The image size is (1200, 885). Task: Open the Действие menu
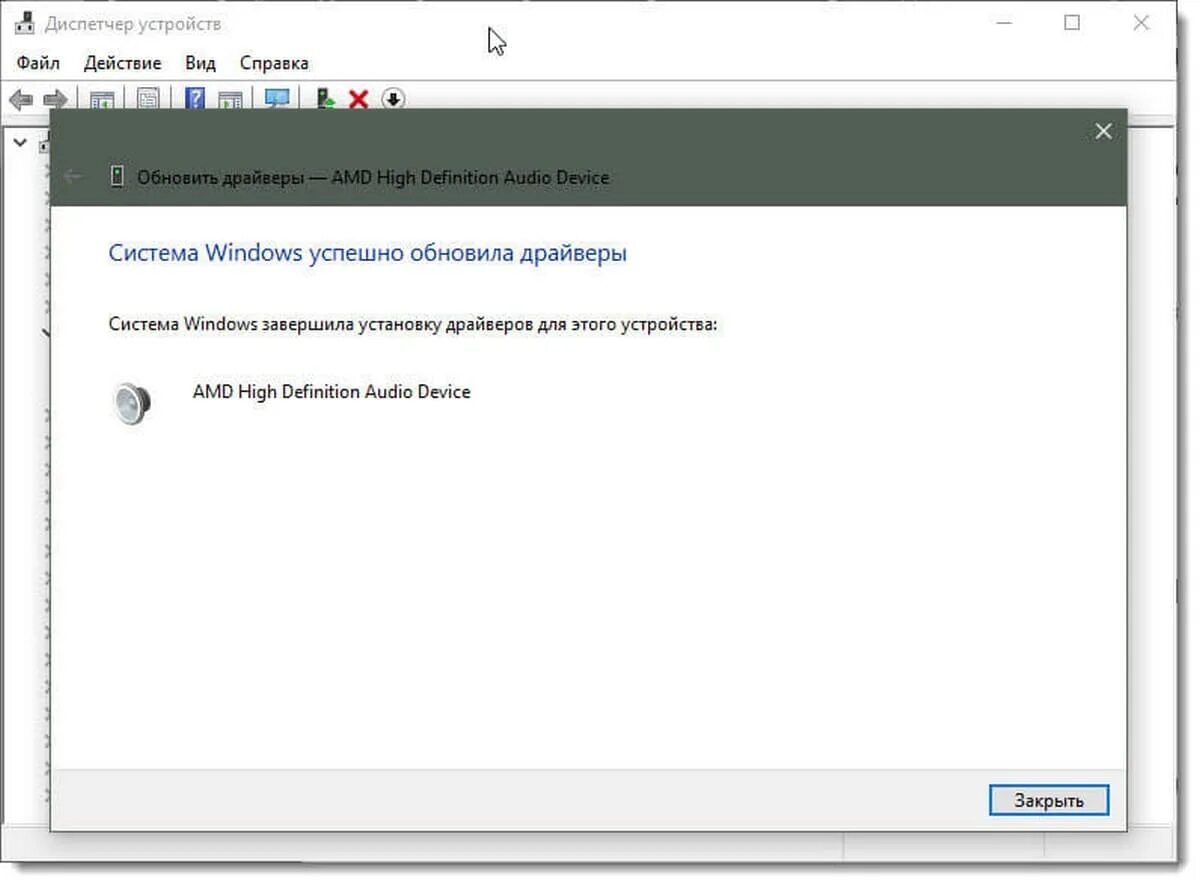click(x=122, y=63)
